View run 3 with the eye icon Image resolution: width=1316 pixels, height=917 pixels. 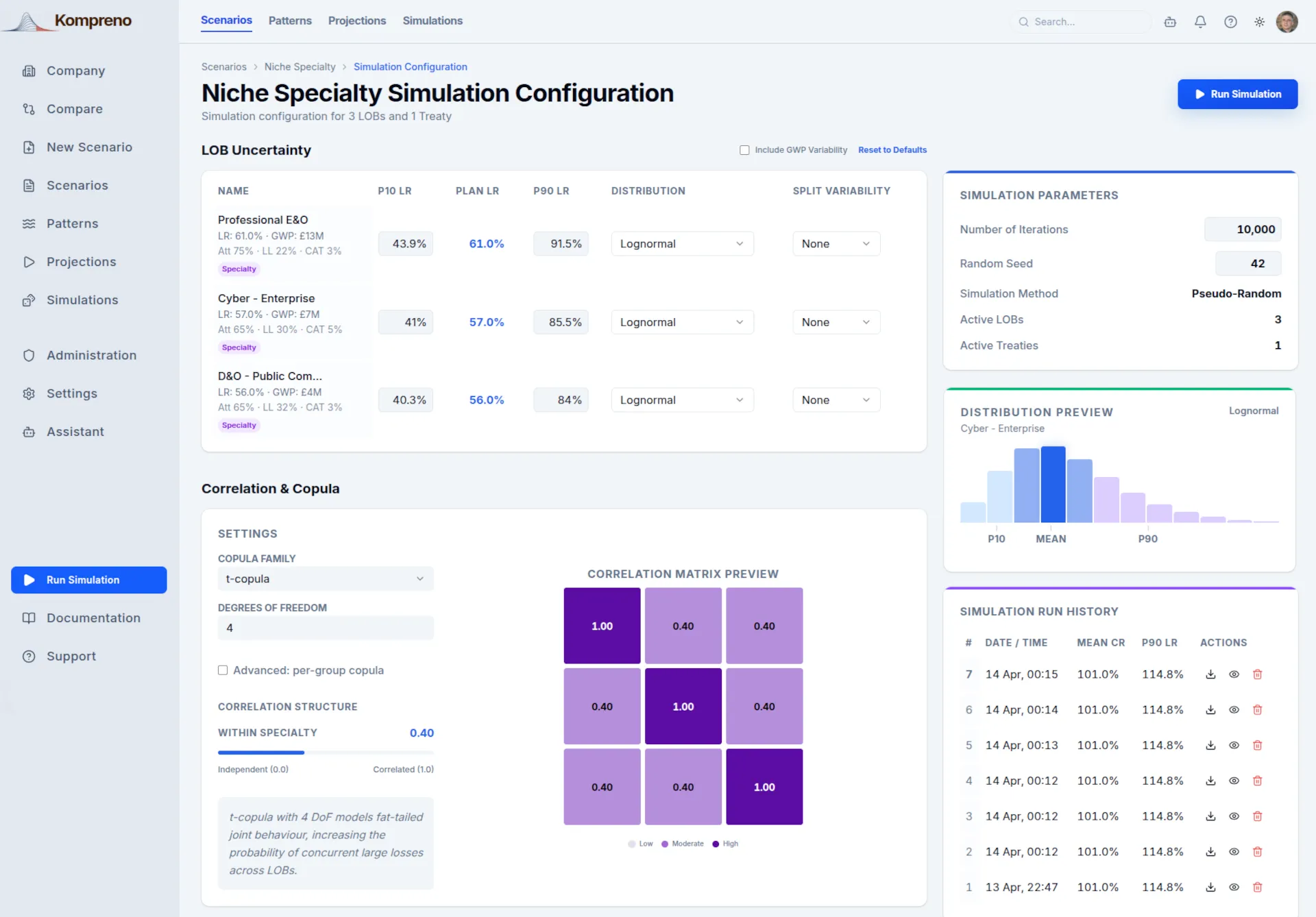click(1234, 816)
